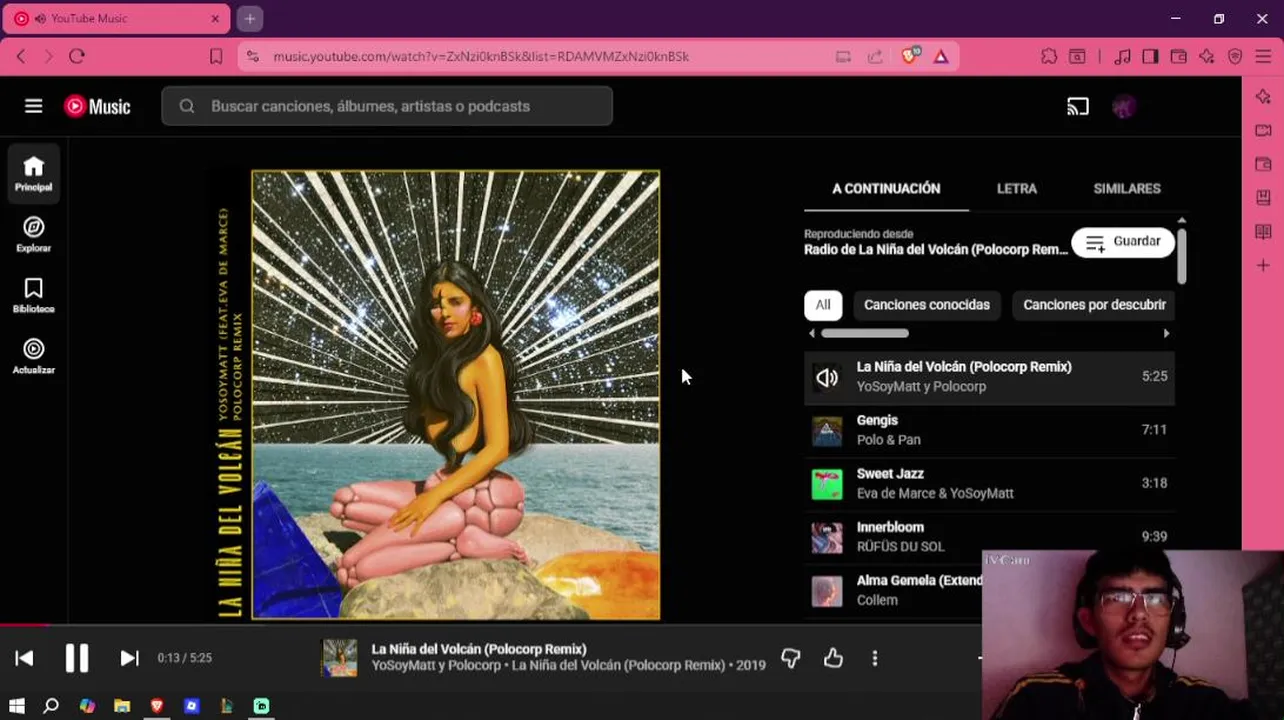
Task: Click the small album thumbnail in player bar
Action: [339, 658]
